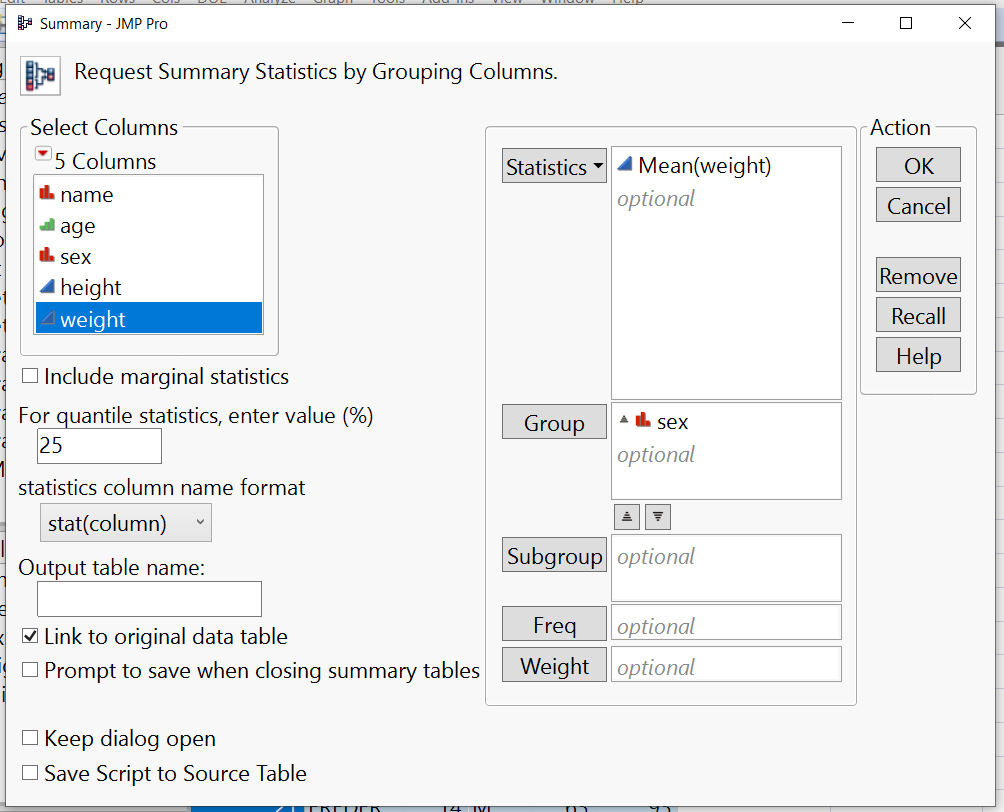
Task: Click Help in the Action panel
Action: pos(917,354)
